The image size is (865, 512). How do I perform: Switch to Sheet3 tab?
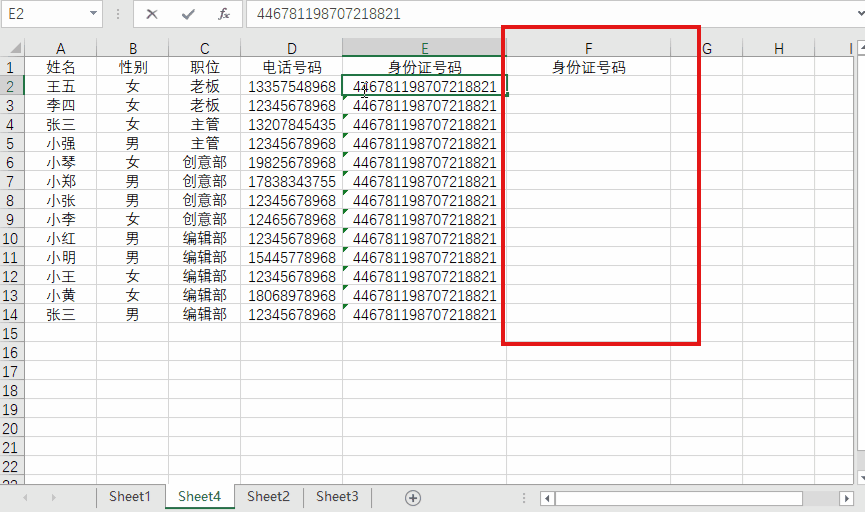[x=337, y=497]
